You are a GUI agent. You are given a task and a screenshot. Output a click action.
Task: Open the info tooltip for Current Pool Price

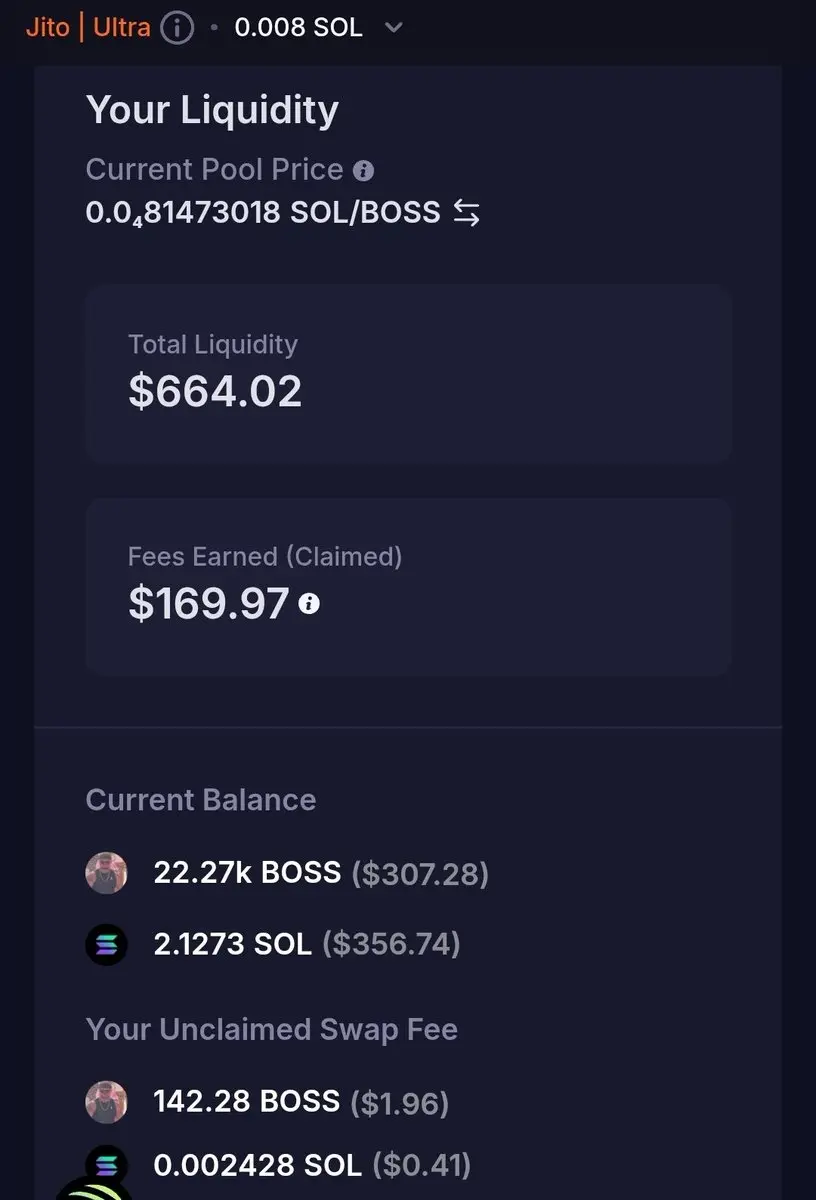[364, 171]
